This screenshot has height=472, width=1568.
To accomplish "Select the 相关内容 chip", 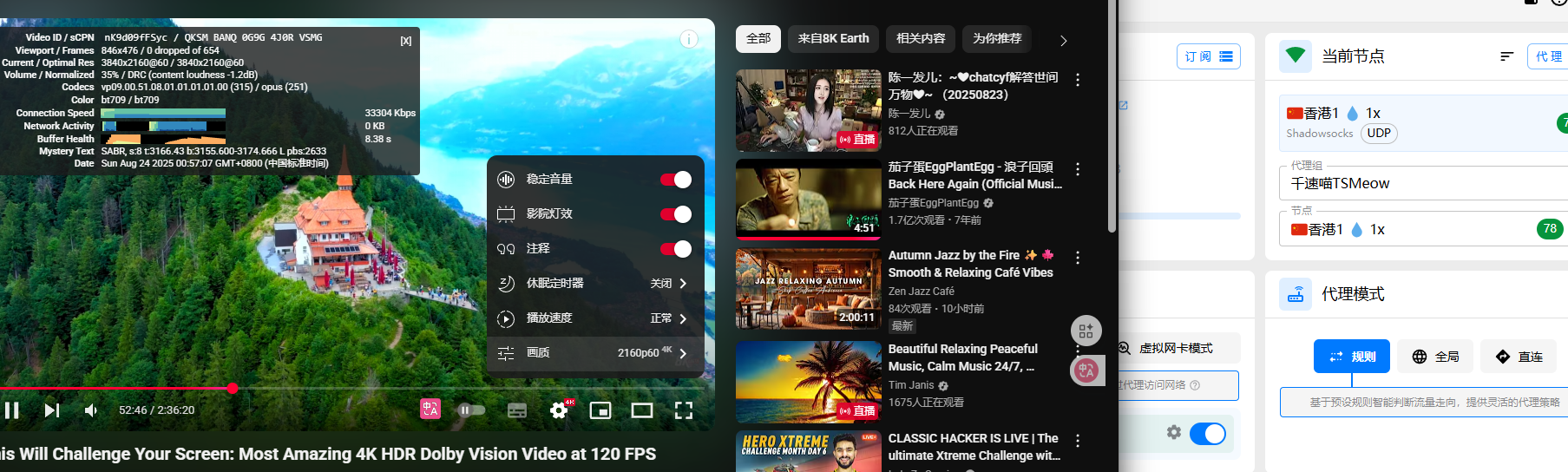I will coord(921,39).
